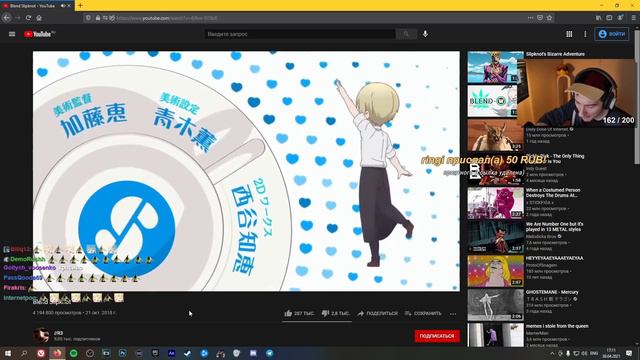Start voice search with microphone icon
The image size is (640, 360).
click(425, 34)
